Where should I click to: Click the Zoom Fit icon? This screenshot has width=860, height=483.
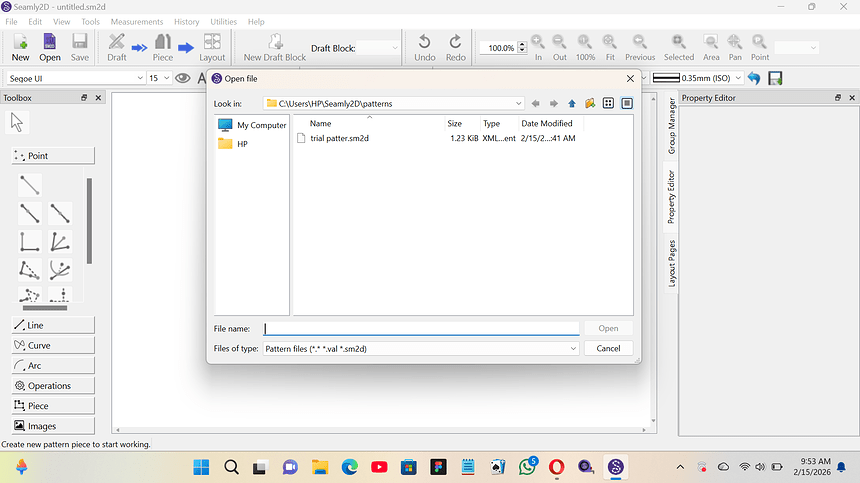(x=610, y=47)
